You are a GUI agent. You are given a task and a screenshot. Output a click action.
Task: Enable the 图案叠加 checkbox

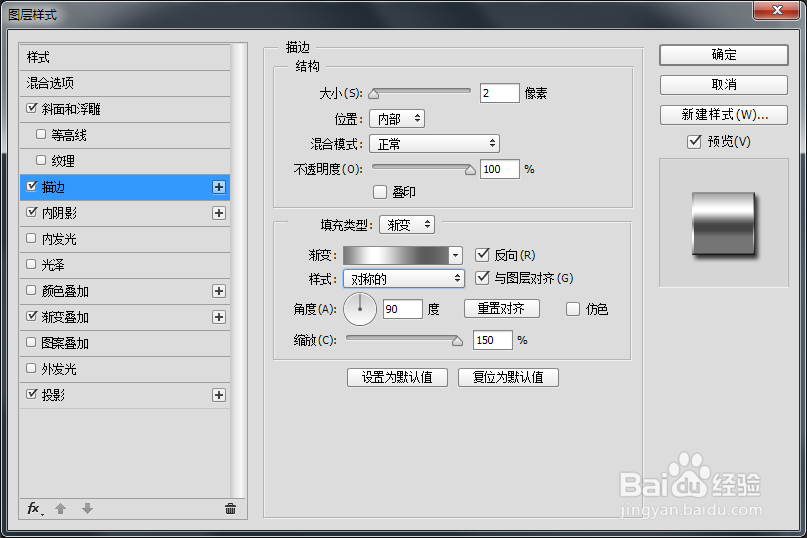(x=31, y=342)
